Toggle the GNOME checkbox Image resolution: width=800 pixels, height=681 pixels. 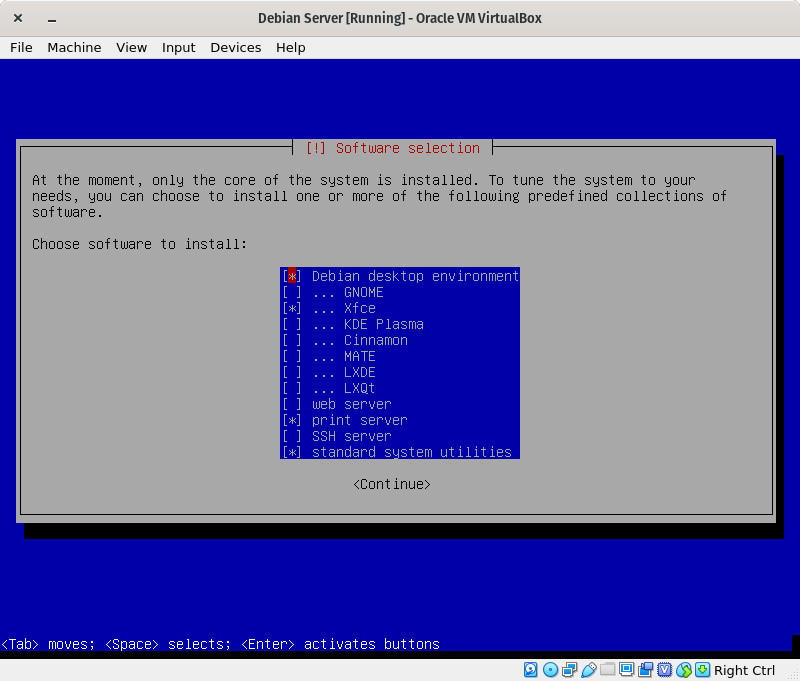coord(292,293)
